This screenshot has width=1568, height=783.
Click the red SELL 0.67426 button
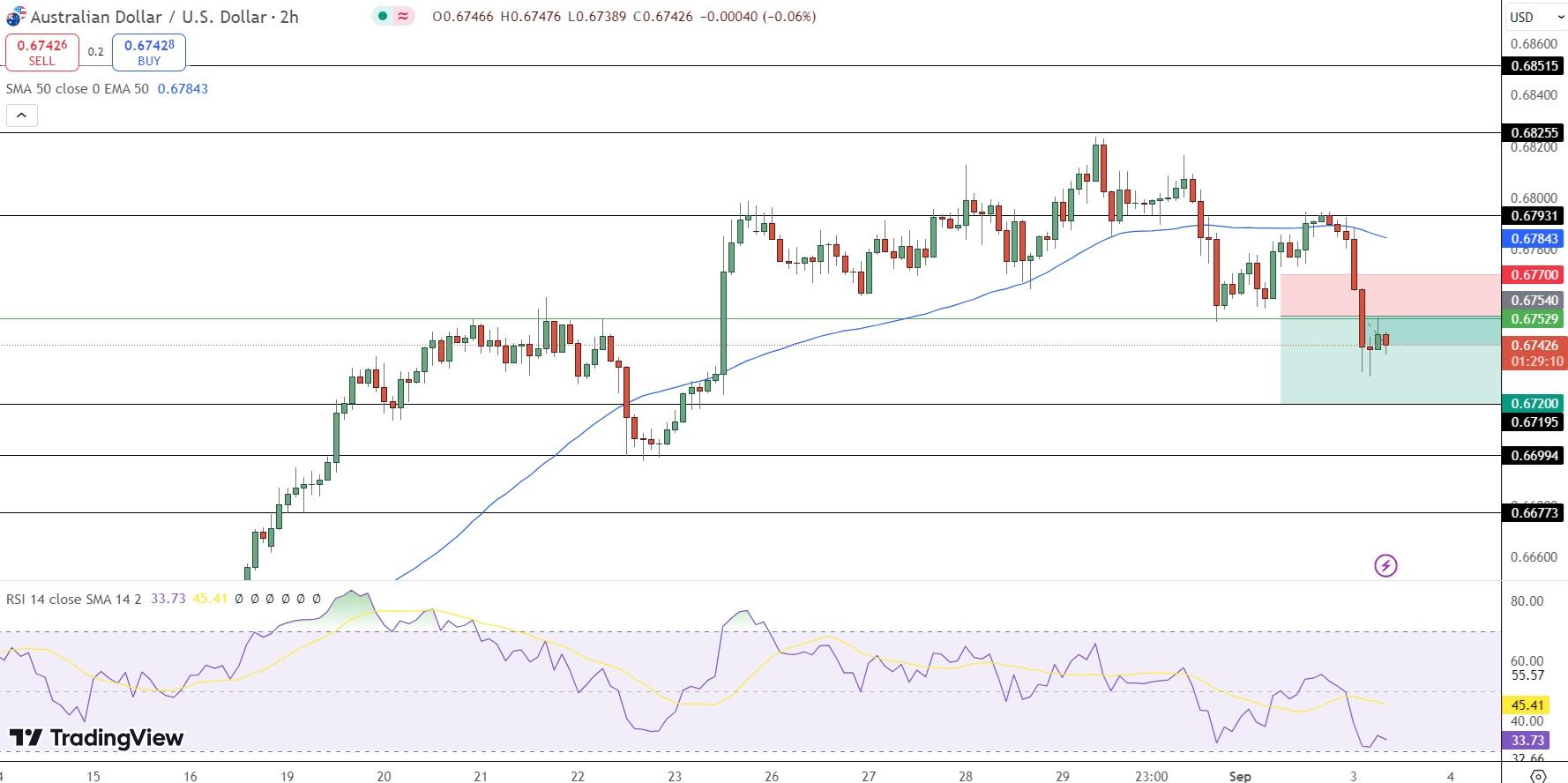[42, 52]
